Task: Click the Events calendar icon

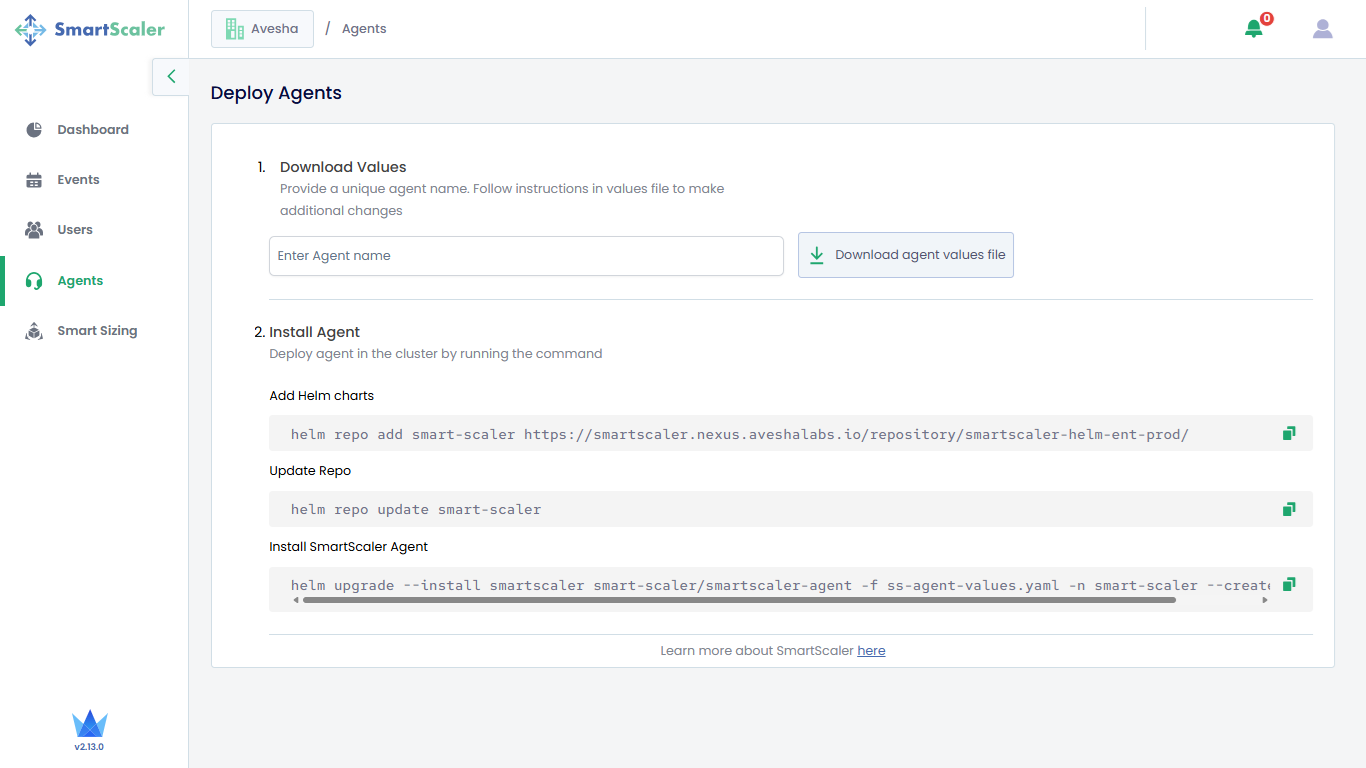Action: [34, 180]
